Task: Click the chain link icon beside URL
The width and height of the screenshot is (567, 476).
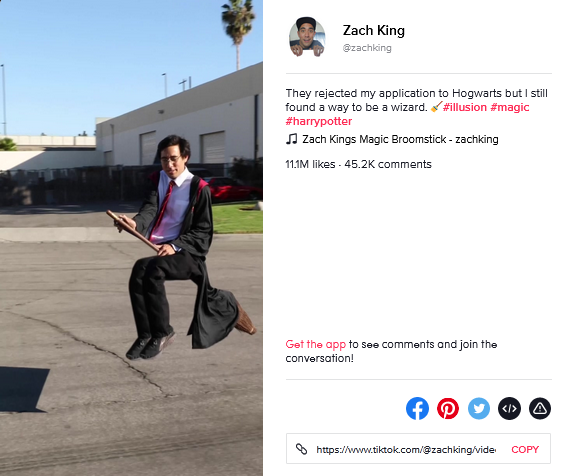Action: (x=302, y=449)
